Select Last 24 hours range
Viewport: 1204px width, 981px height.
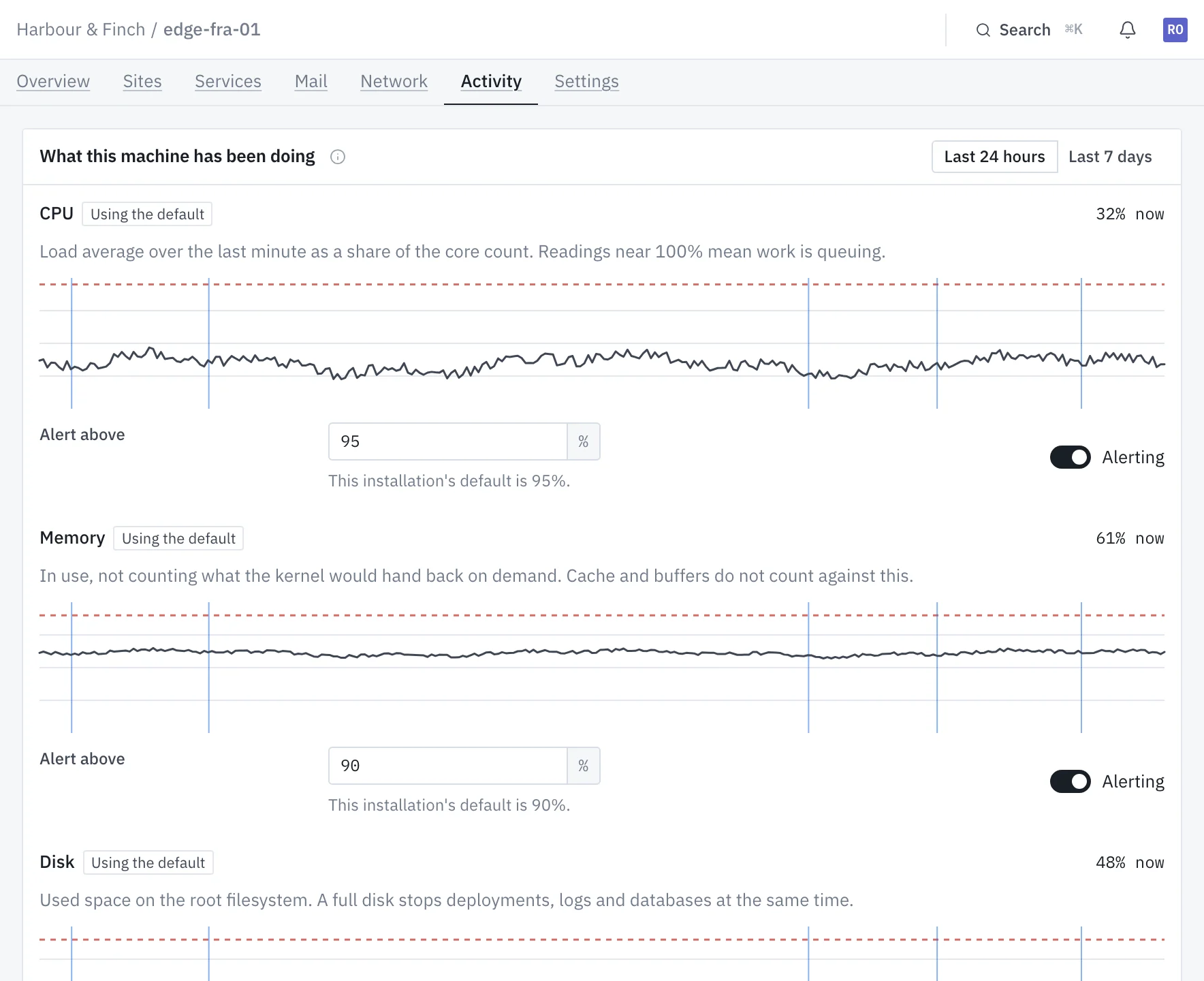pyautogui.click(x=994, y=157)
